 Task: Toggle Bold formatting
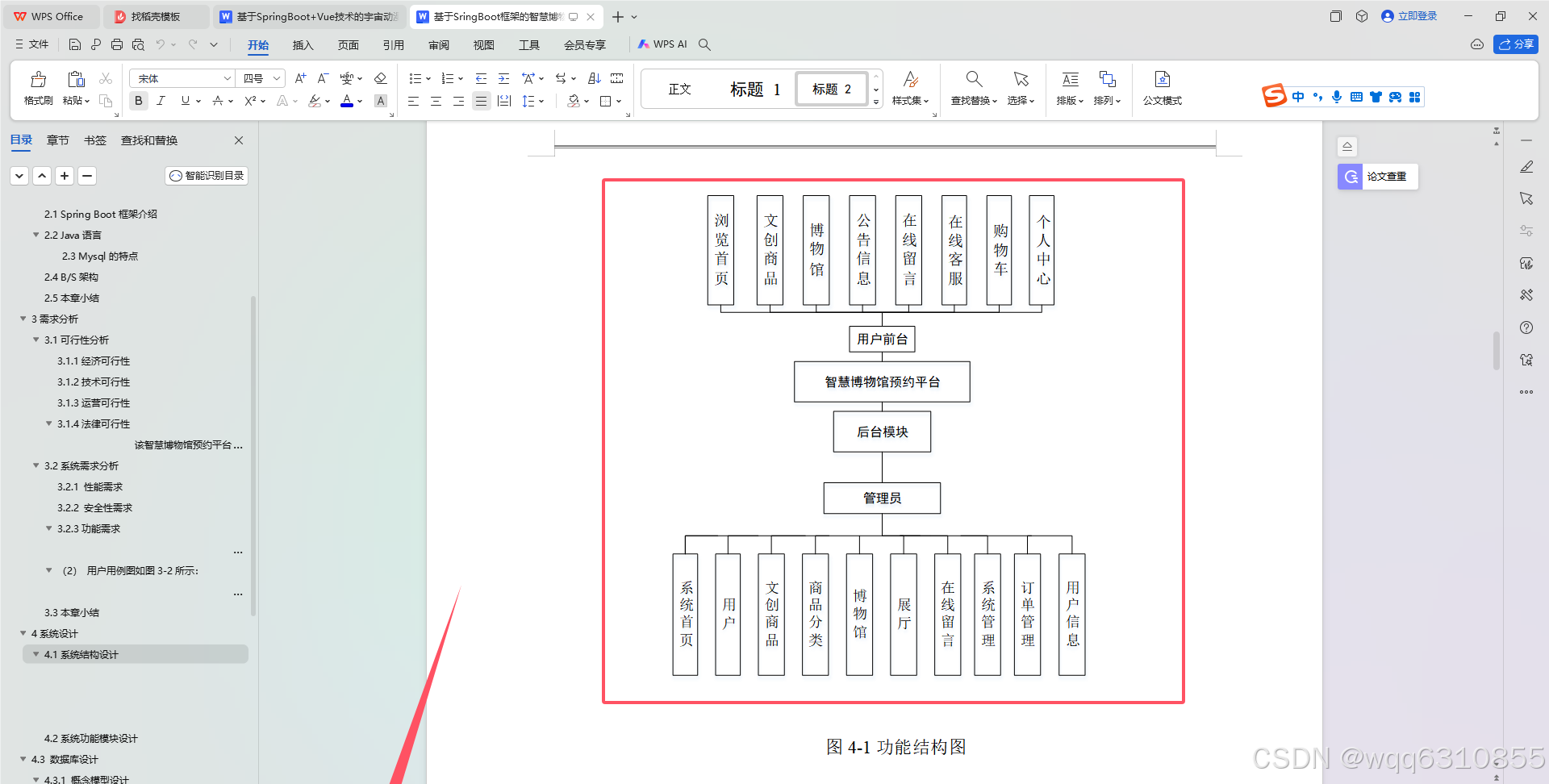139,101
